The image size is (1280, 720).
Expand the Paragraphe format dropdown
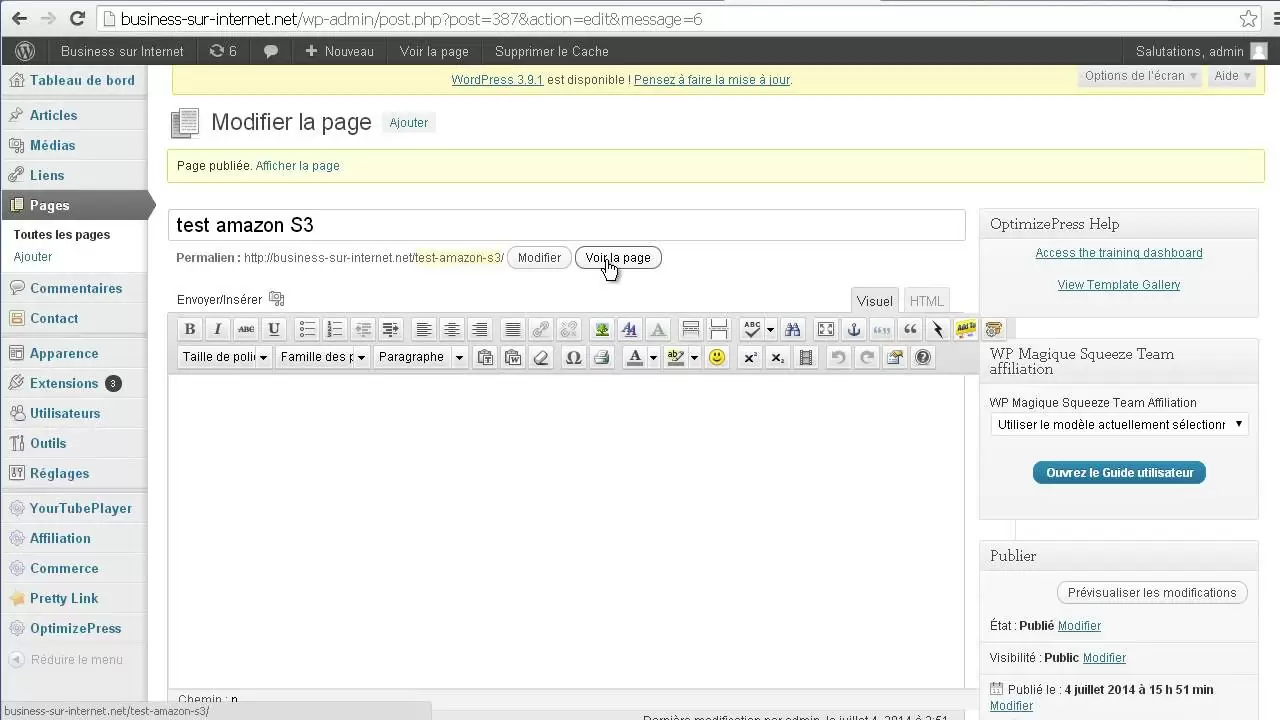pyautogui.click(x=421, y=357)
